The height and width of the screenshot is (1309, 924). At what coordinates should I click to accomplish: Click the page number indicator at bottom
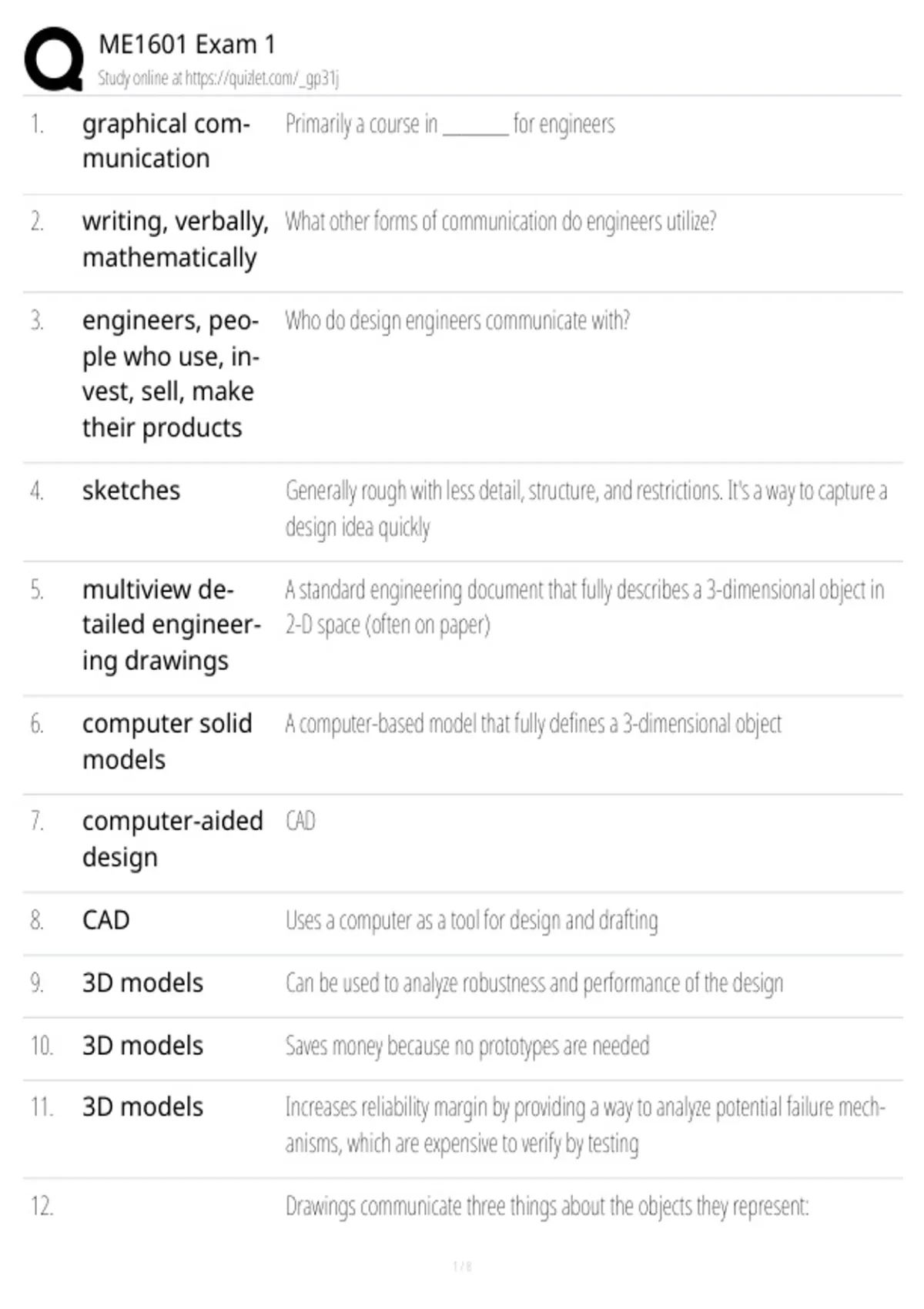(x=462, y=1266)
